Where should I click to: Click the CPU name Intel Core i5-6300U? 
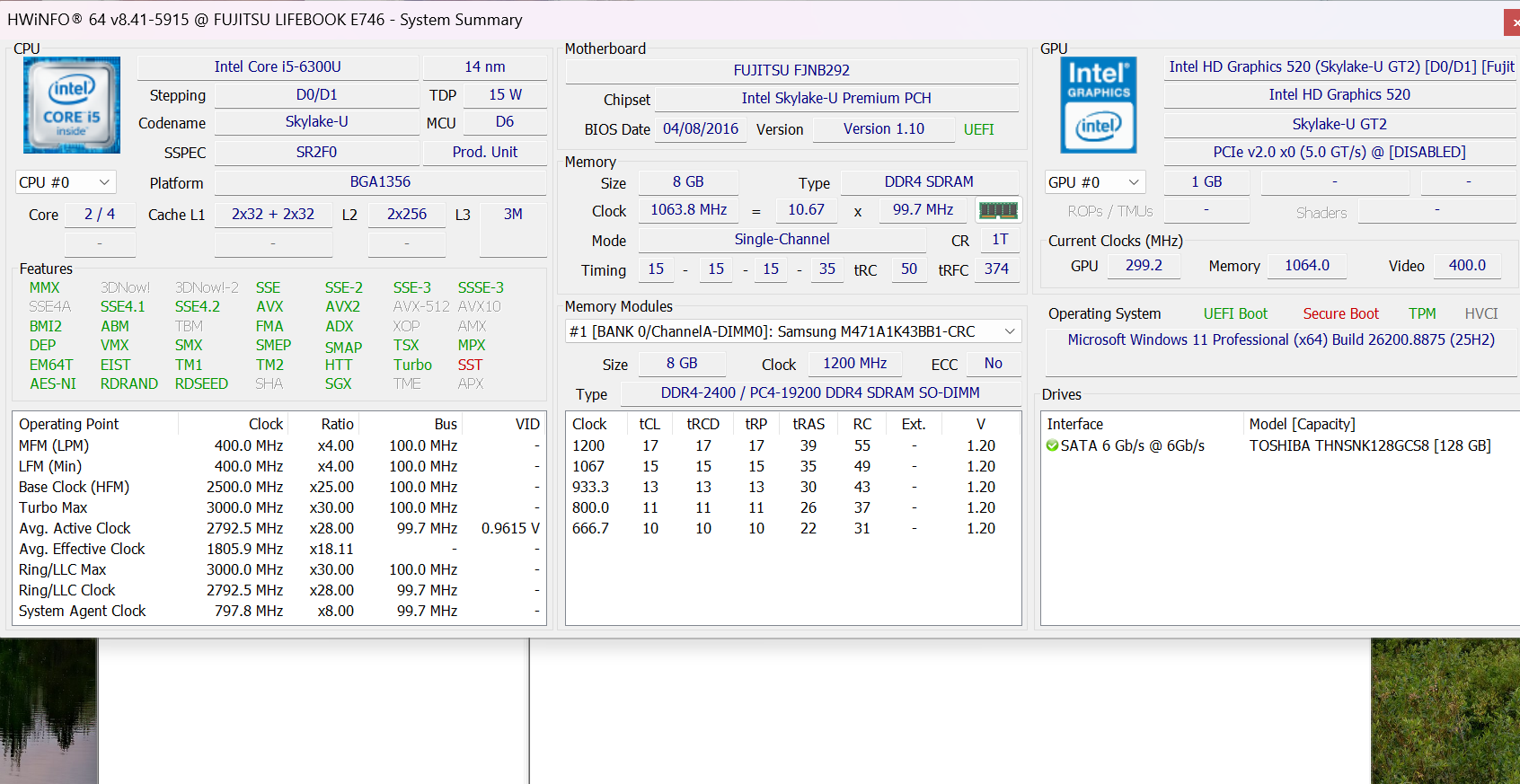pyautogui.click(x=278, y=66)
